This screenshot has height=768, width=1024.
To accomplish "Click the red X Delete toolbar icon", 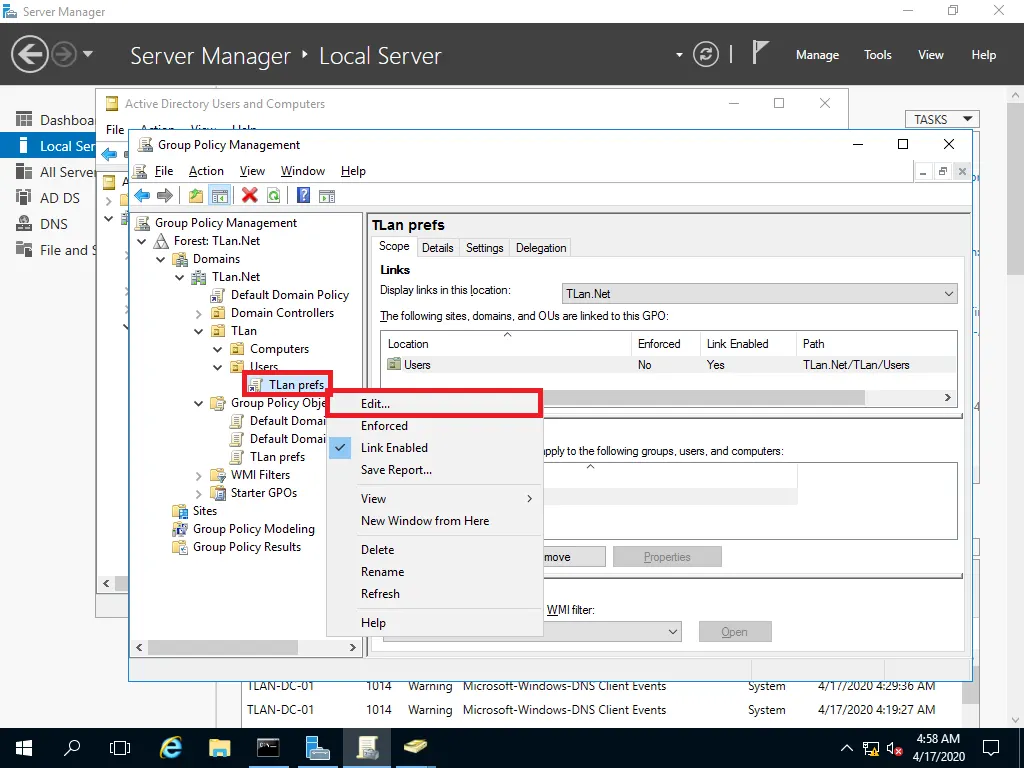I will (x=249, y=195).
